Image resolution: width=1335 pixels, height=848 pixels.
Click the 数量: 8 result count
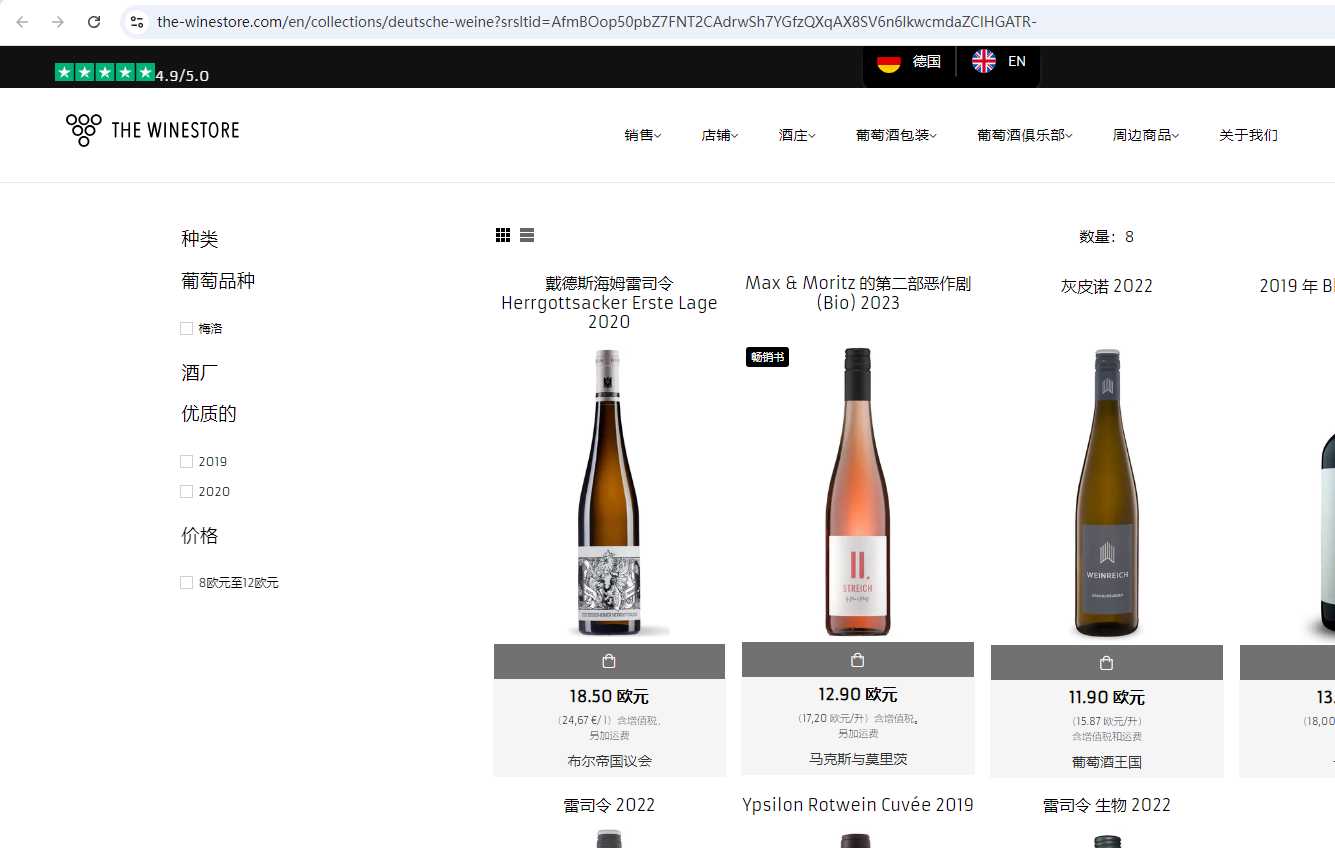coord(1106,237)
